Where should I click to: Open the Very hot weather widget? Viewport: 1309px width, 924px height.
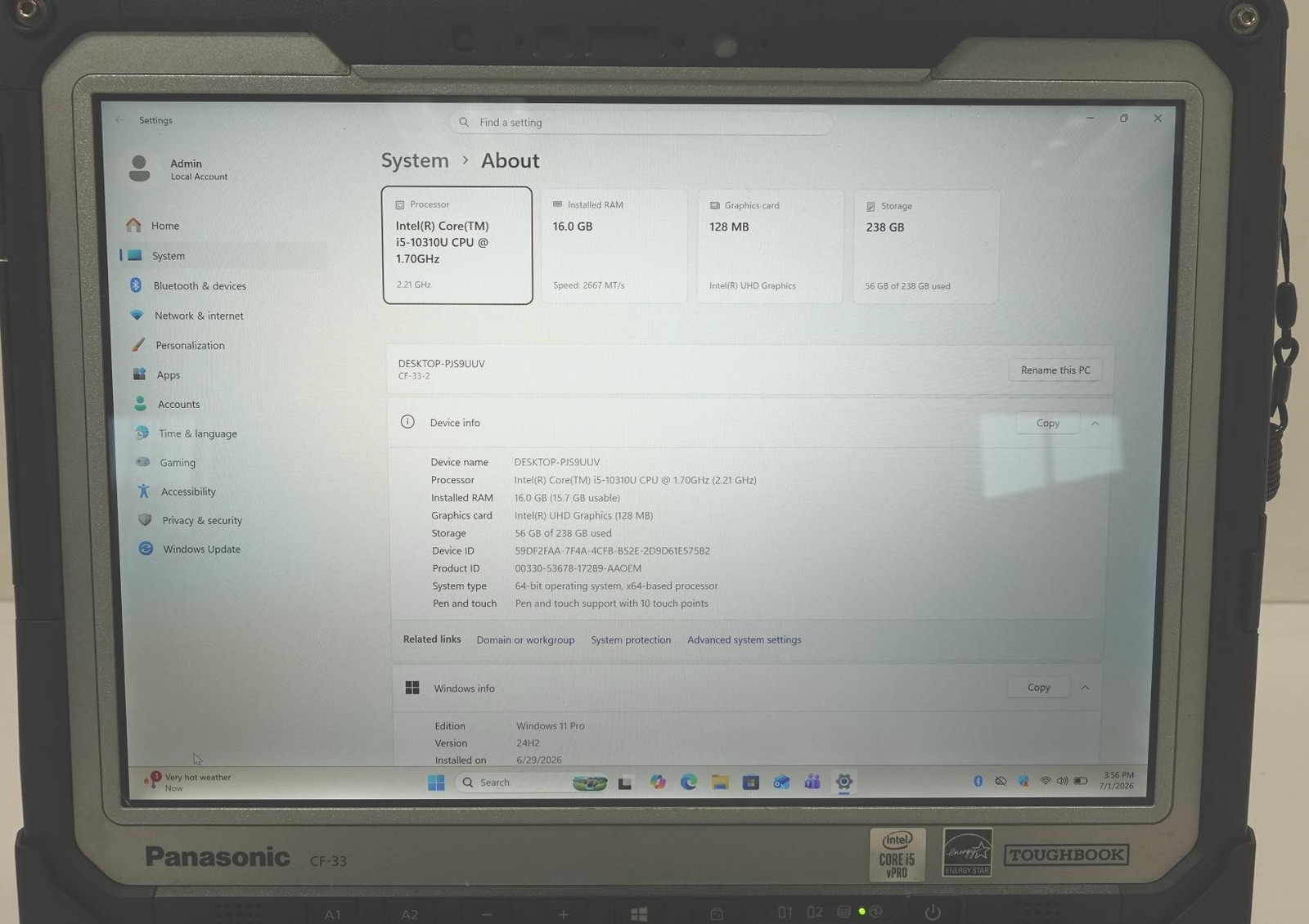tap(188, 783)
